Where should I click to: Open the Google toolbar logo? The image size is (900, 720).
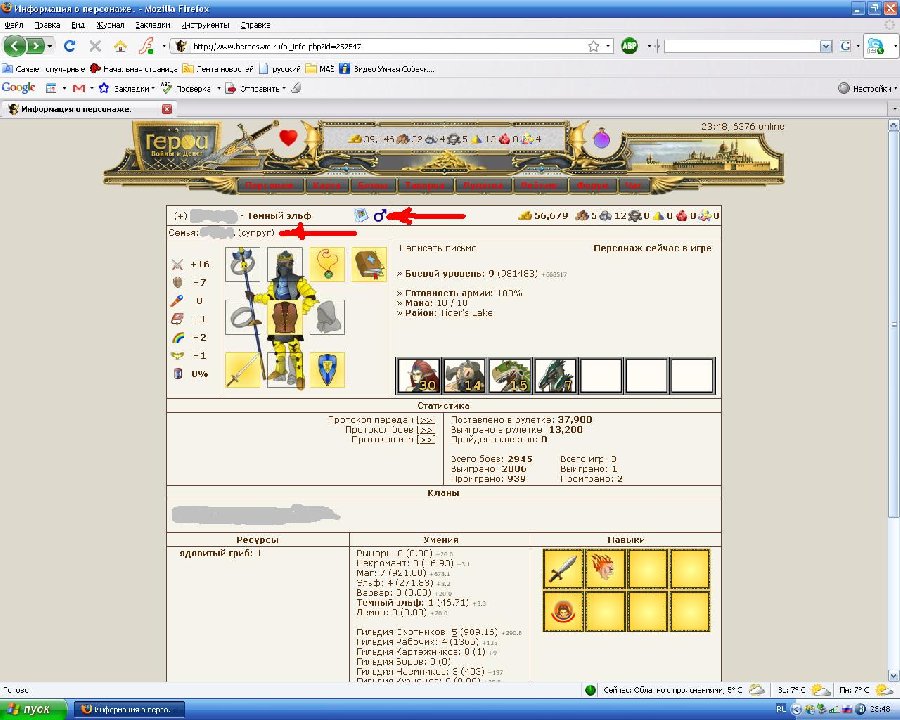pos(18,88)
